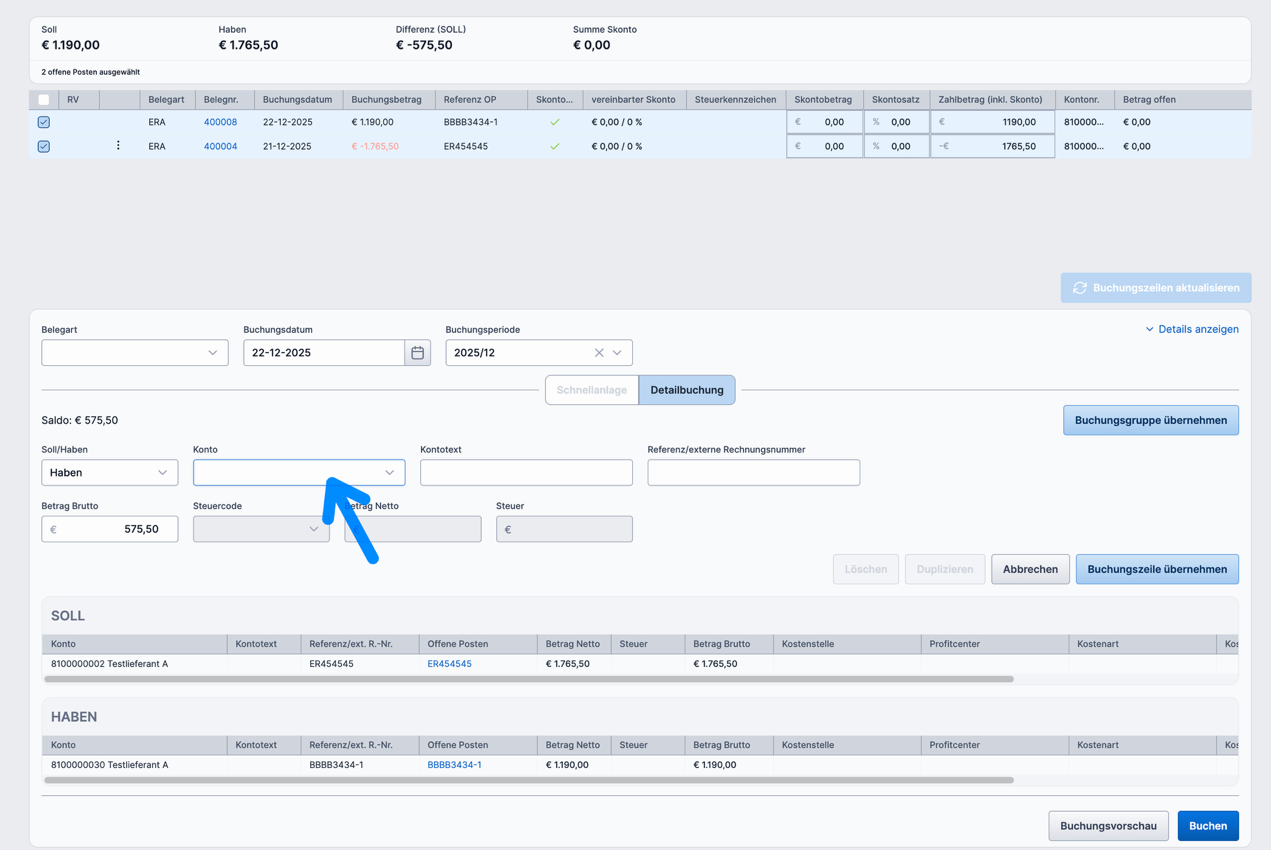Open three-dot menu on row 400004
The image size is (1271, 850).
pos(118,146)
